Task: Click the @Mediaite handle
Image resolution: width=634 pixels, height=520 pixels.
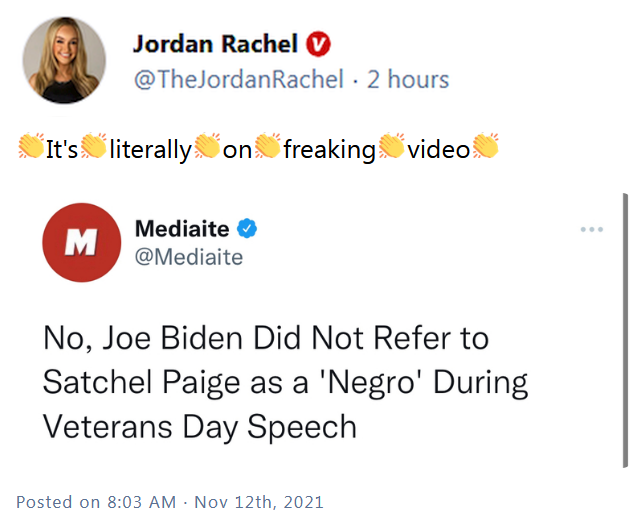Action: [189, 258]
